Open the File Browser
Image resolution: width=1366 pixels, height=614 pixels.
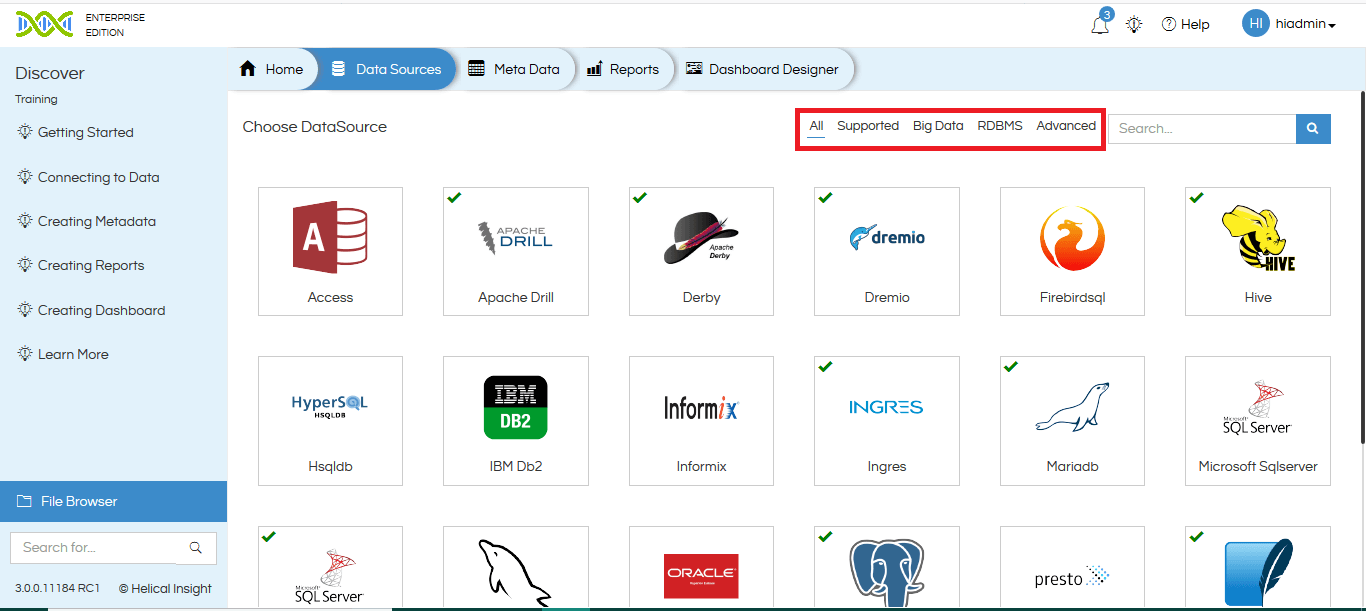pos(113,501)
